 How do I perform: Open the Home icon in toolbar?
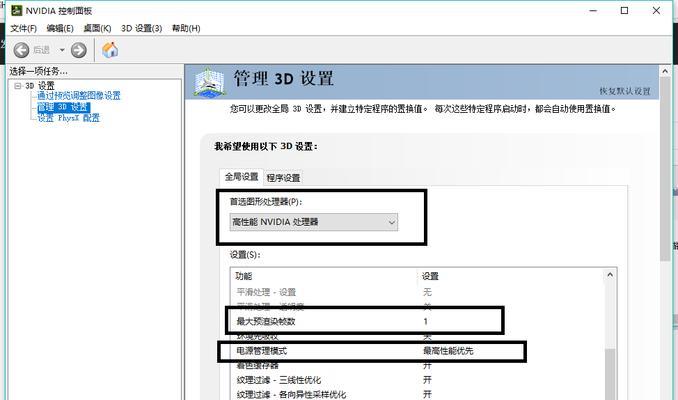coord(110,50)
